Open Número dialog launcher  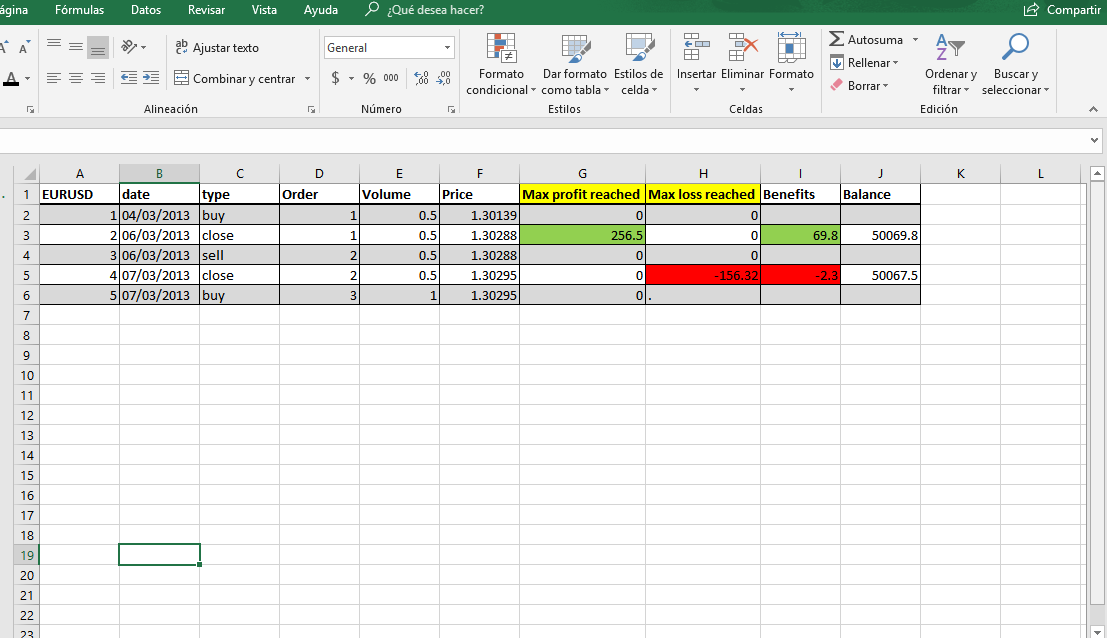451,109
